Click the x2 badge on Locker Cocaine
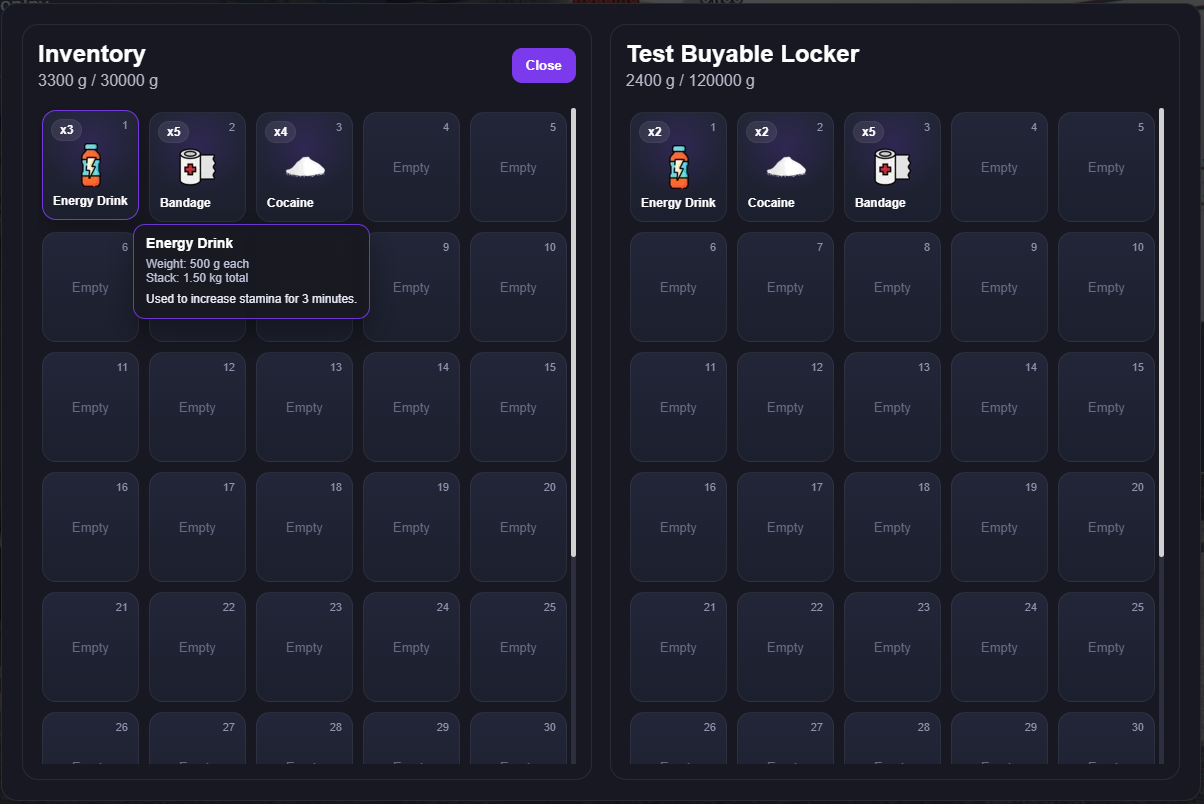Screen dimensions: 1204x804 click(x=762, y=132)
